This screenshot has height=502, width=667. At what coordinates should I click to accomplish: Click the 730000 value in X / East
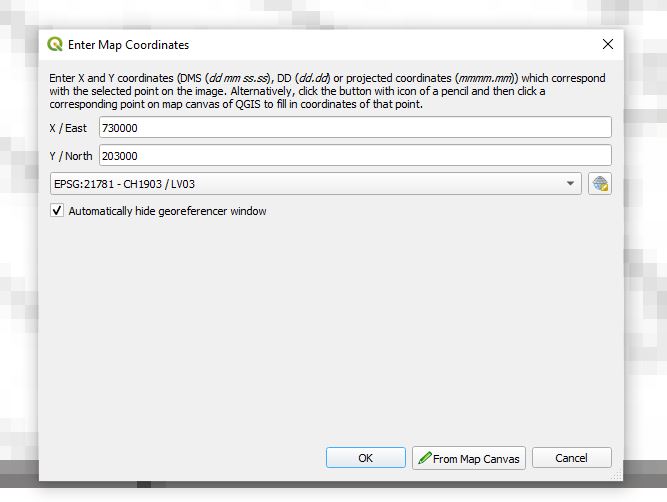point(121,128)
